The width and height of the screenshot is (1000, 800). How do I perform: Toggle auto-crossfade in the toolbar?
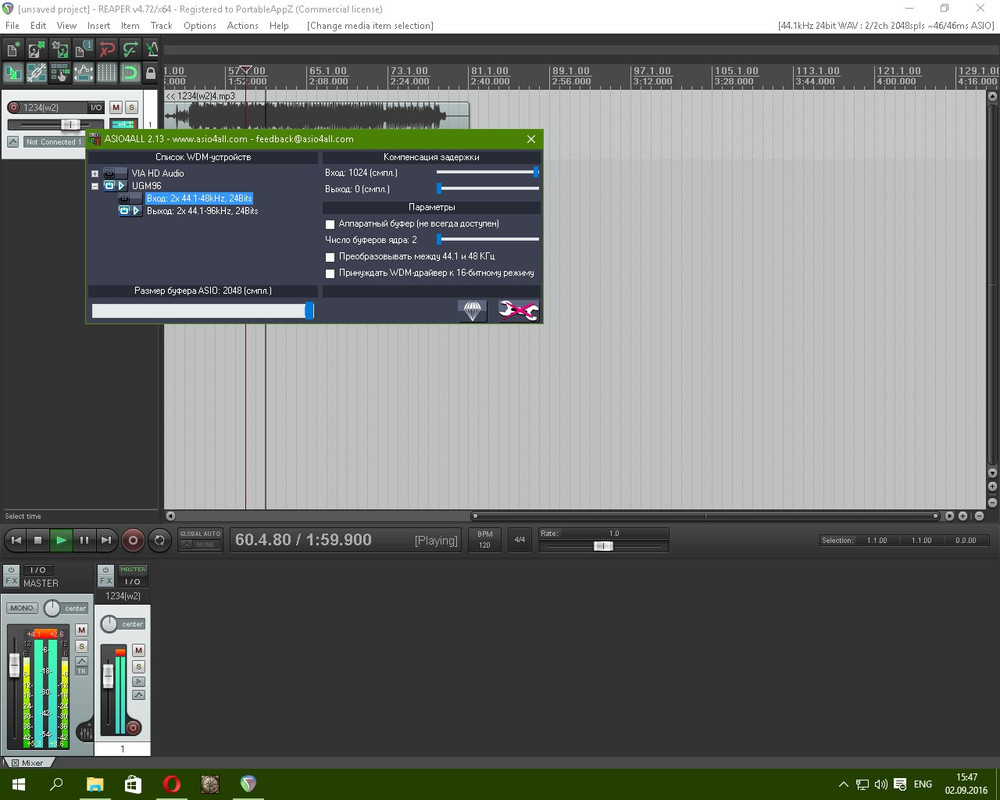pyautogui.click(x=12, y=73)
